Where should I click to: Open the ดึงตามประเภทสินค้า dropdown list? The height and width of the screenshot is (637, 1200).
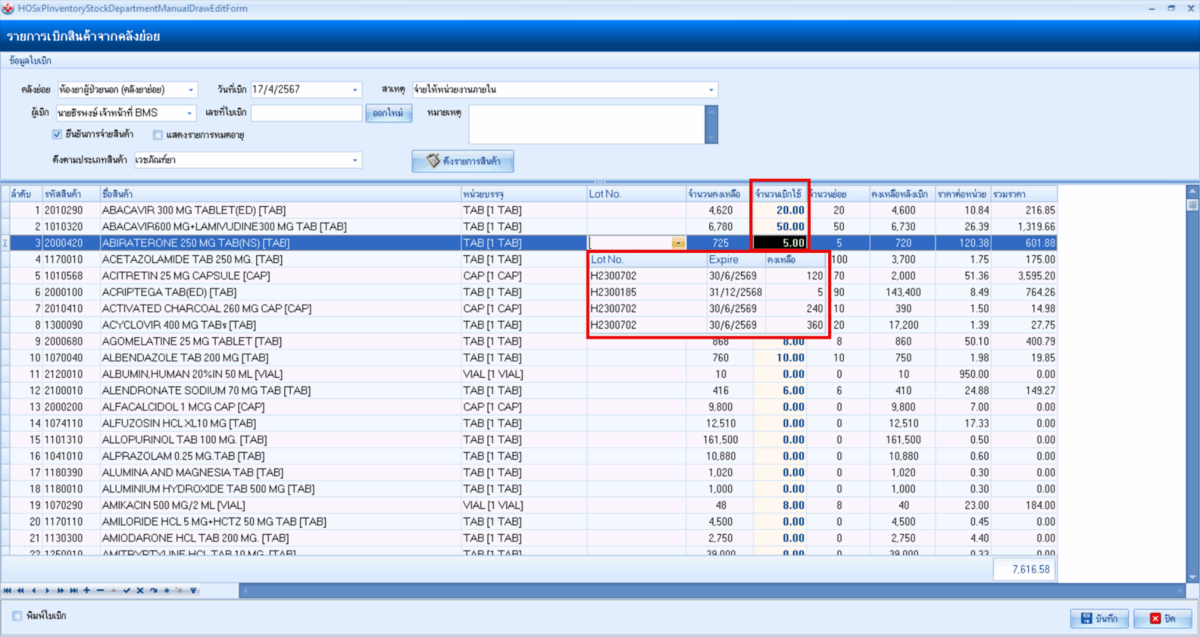(355, 160)
